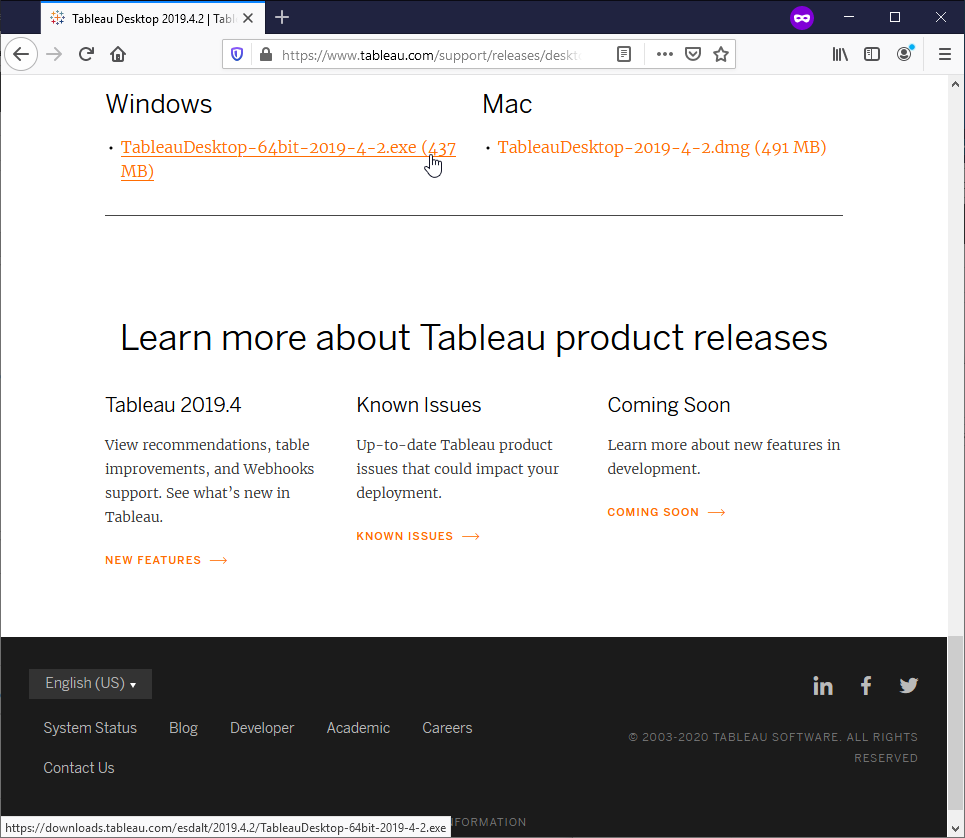Click the URL address field
The image size is (965, 838).
click(431, 55)
